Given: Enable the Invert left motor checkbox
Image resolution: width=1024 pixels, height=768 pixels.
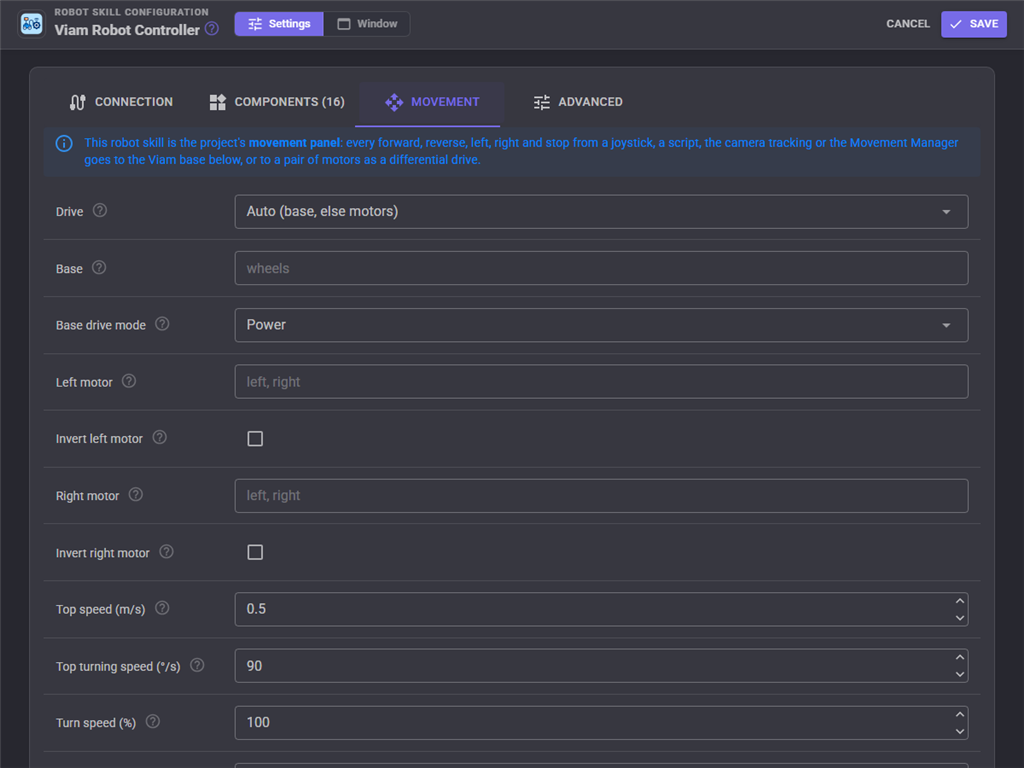Looking at the screenshot, I should (255, 439).
